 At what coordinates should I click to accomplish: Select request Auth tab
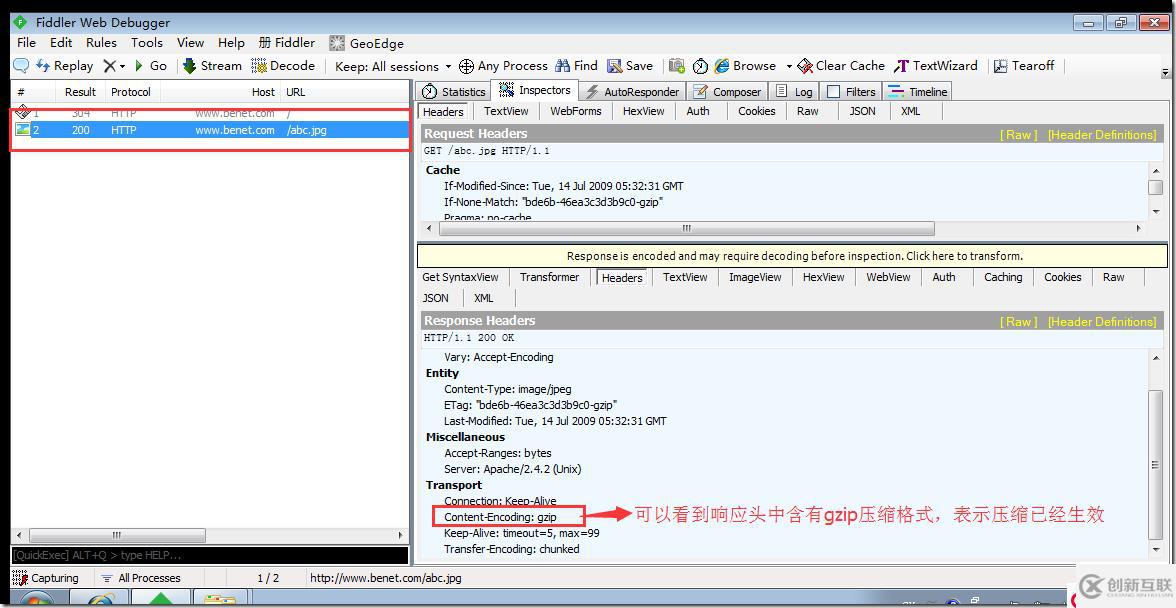698,111
